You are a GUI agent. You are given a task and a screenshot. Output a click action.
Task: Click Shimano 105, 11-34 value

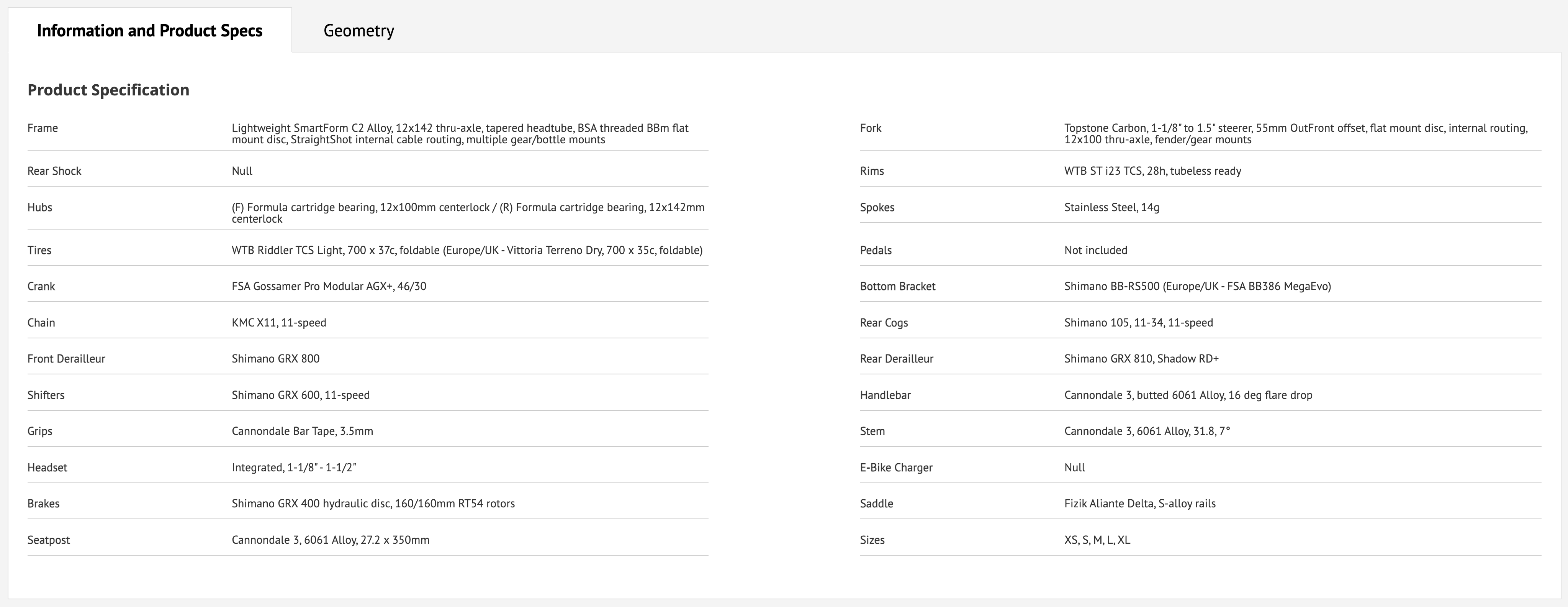(1138, 323)
